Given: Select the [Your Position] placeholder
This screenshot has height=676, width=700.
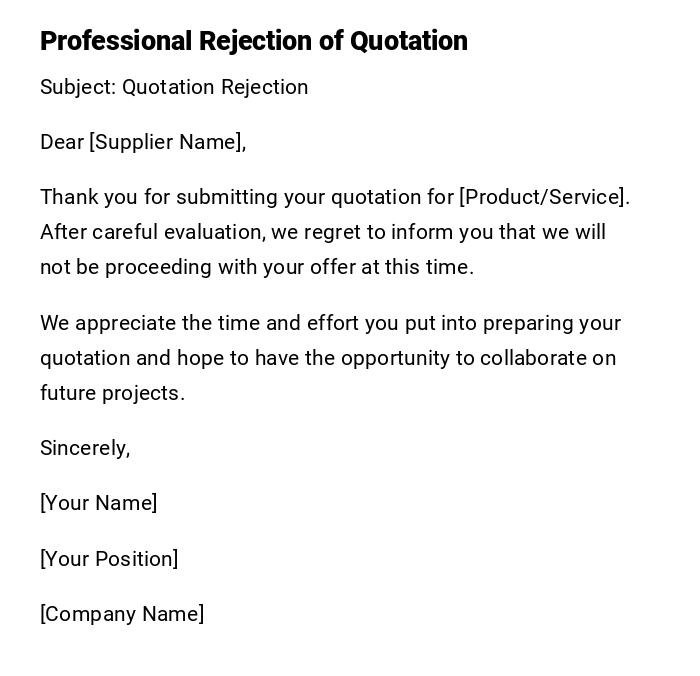Looking at the screenshot, I should coord(109,559).
